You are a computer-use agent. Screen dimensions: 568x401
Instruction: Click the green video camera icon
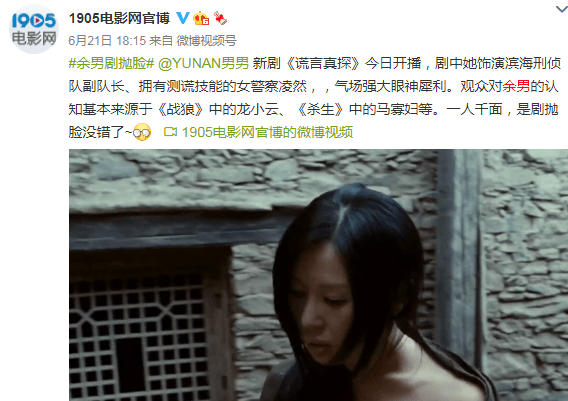click(x=170, y=132)
